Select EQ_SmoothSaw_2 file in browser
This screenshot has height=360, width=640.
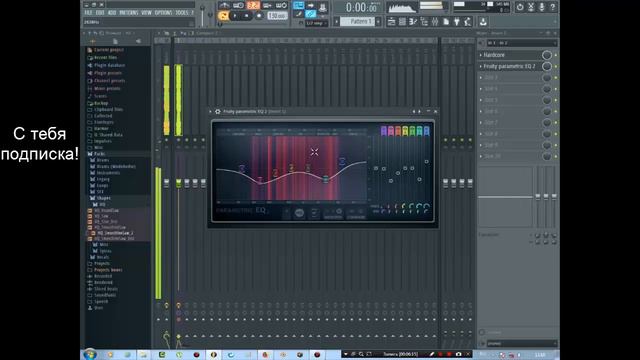(116, 233)
